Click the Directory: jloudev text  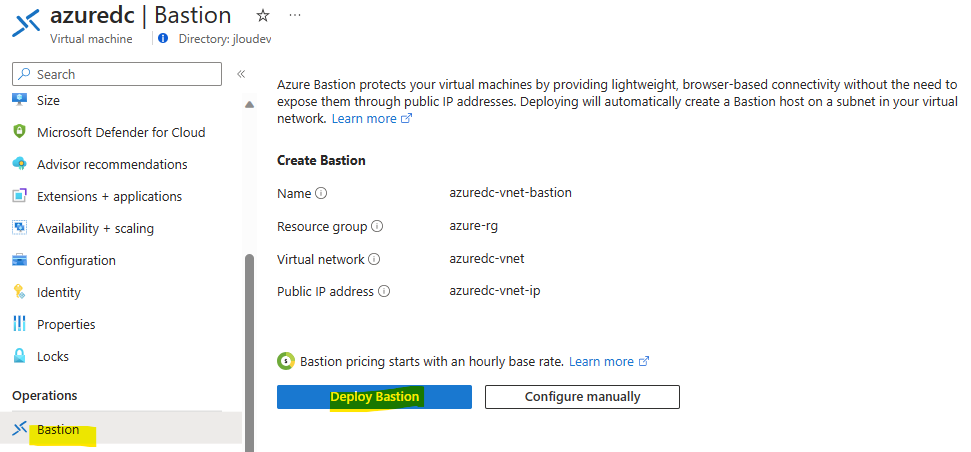point(225,39)
